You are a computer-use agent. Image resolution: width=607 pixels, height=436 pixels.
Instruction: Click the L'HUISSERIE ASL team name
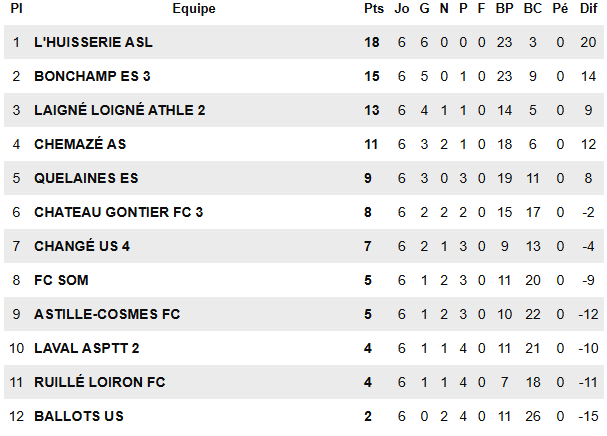93,42
